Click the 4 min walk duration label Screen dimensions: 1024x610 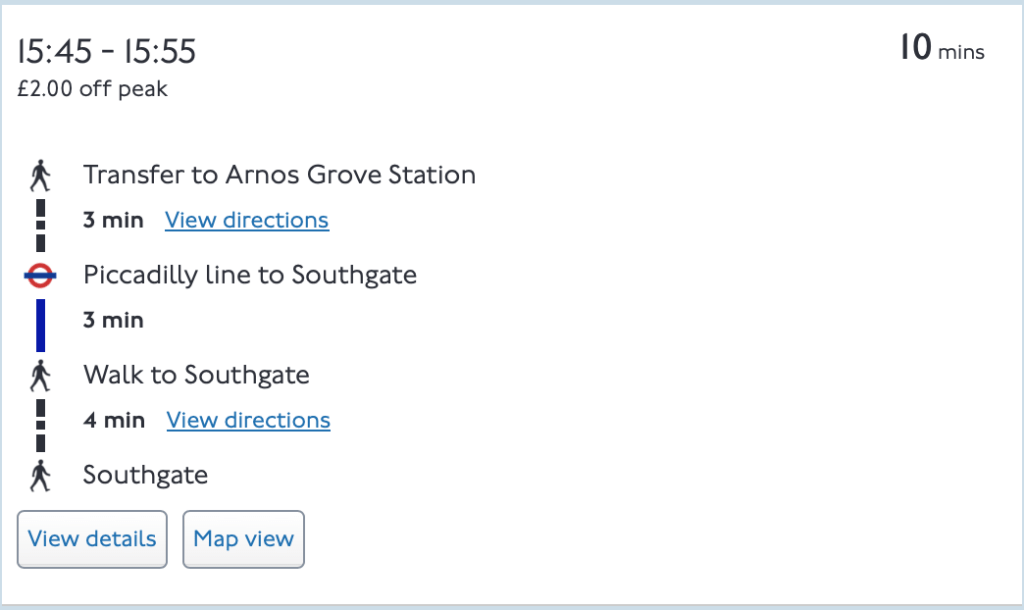pyautogui.click(x=114, y=420)
